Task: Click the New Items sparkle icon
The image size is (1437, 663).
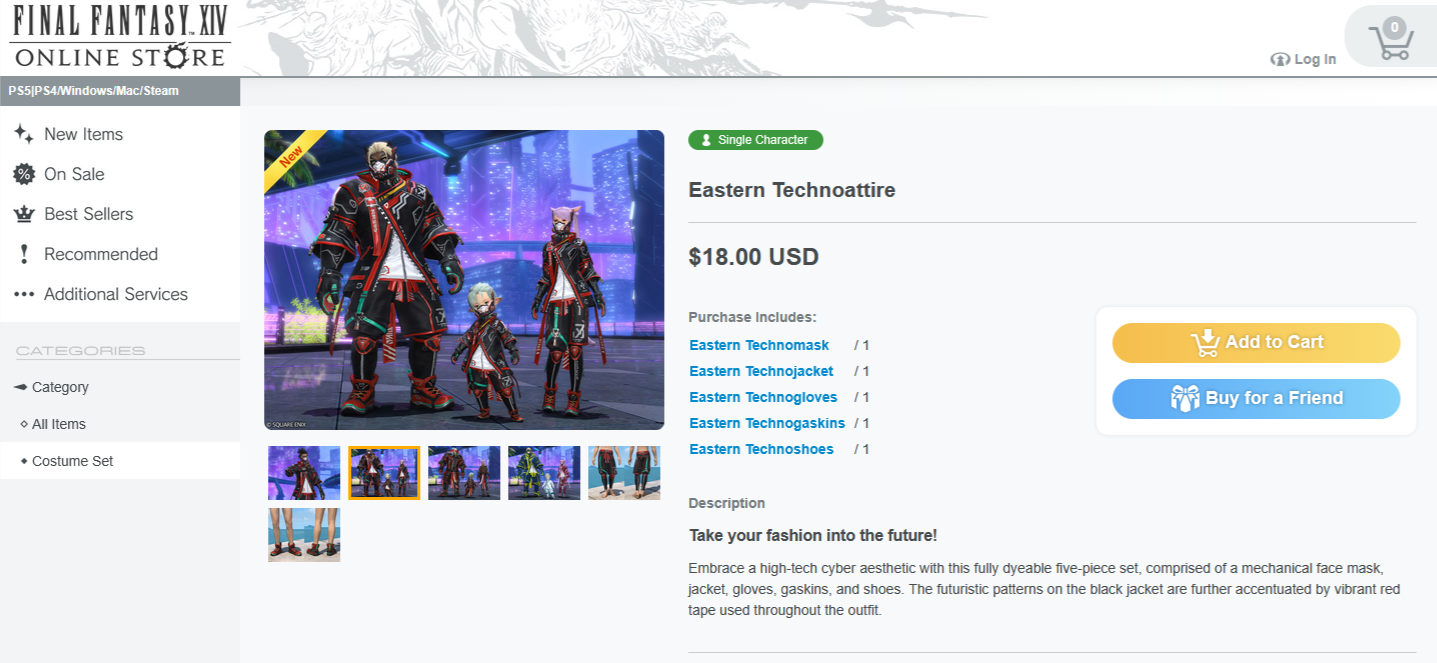Action: point(24,134)
